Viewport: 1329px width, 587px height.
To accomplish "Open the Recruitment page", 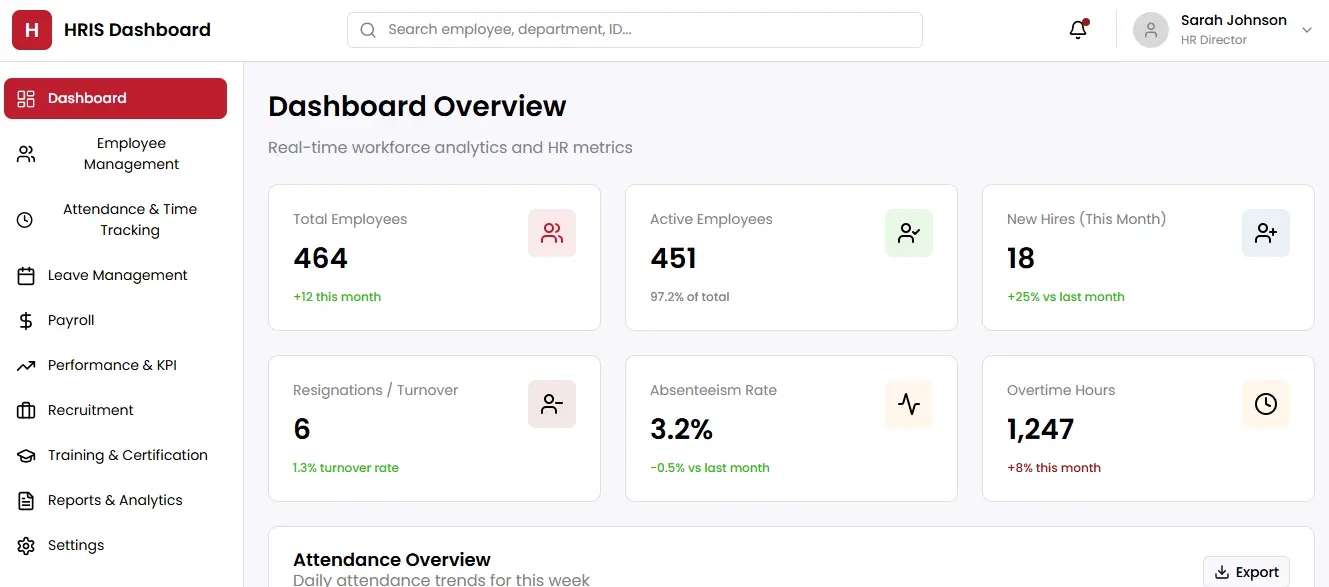I will click(90, 410).
